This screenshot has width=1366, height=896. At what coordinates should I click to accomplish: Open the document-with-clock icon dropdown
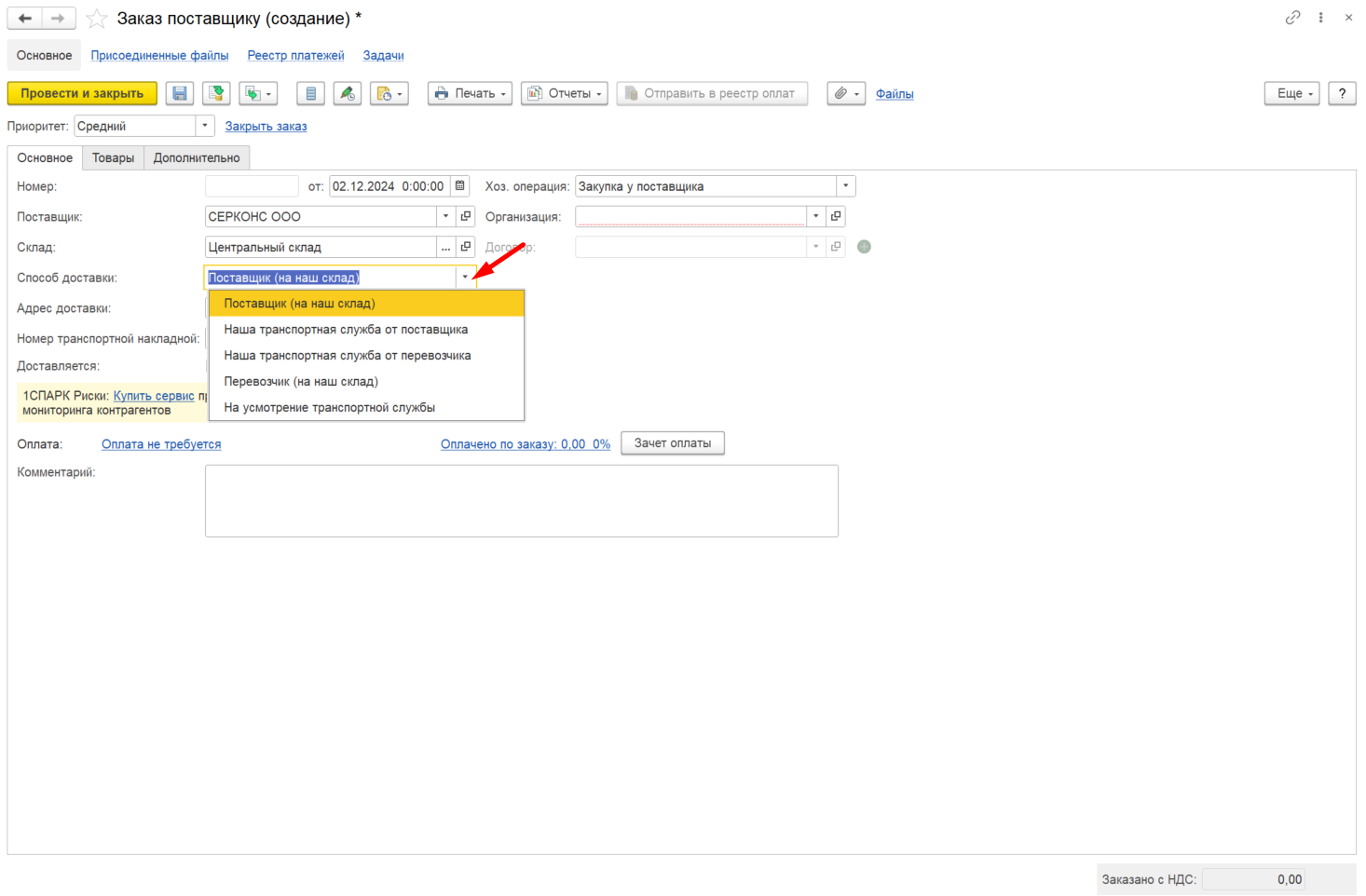pos(389,93)
